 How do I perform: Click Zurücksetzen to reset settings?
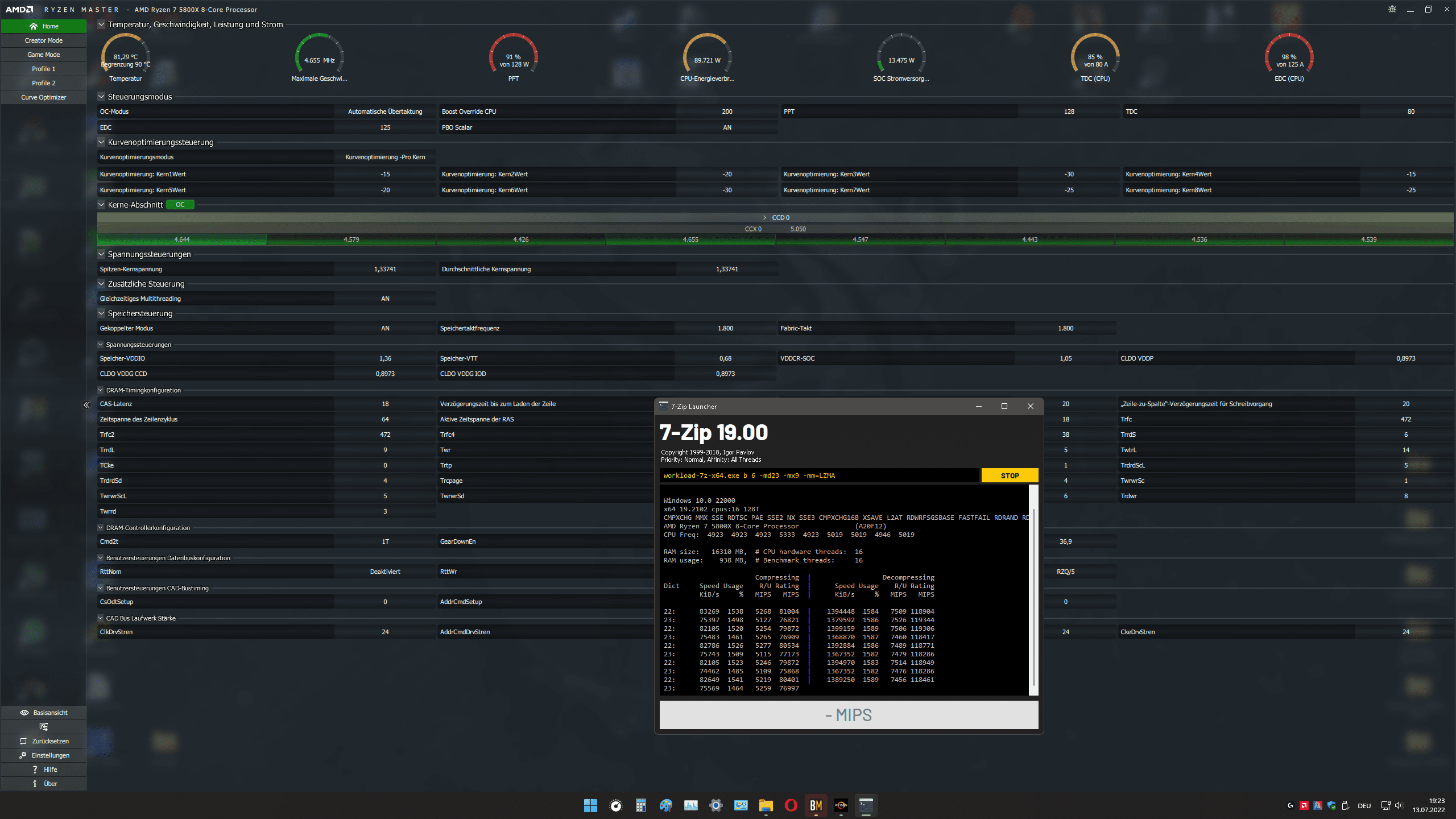[44, 741]
